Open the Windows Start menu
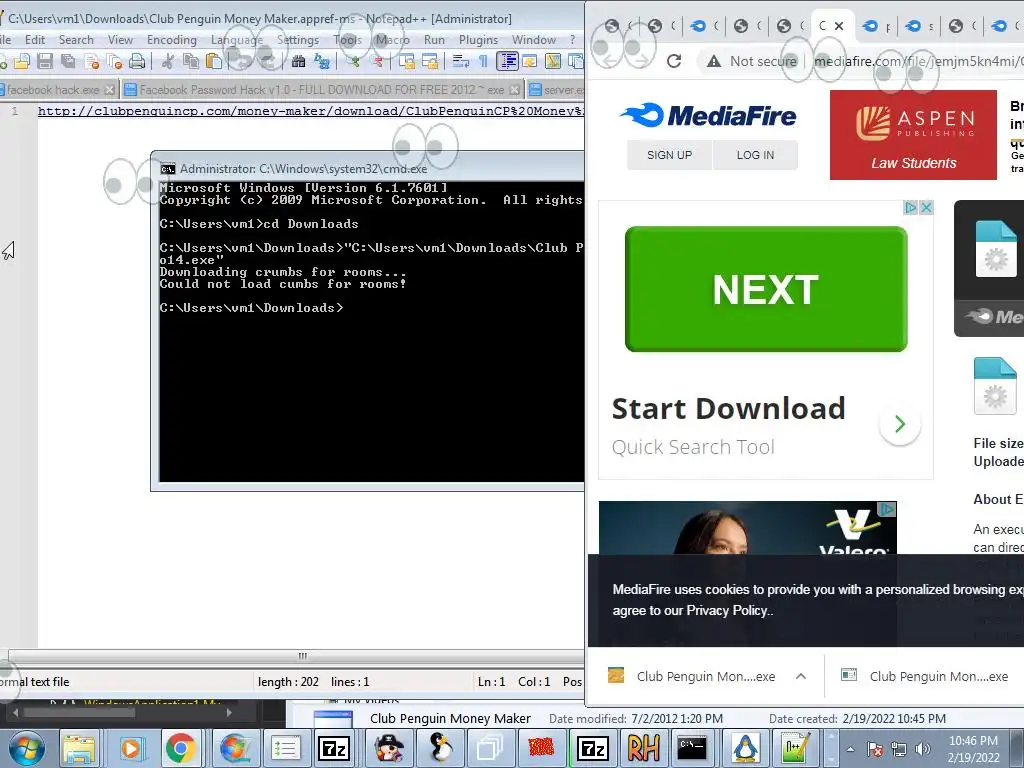The image size is (1024, 768). [26, 748]
